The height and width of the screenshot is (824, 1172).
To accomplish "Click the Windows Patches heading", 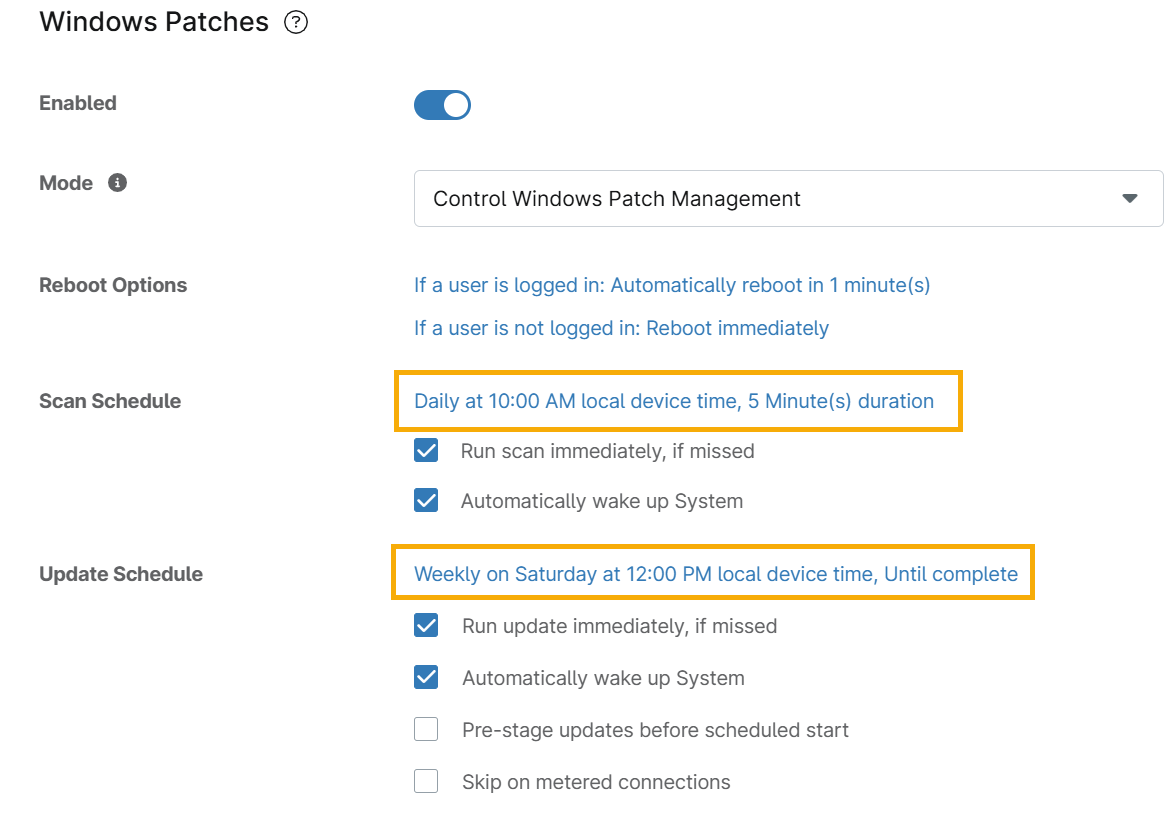I will coord(154,23).
